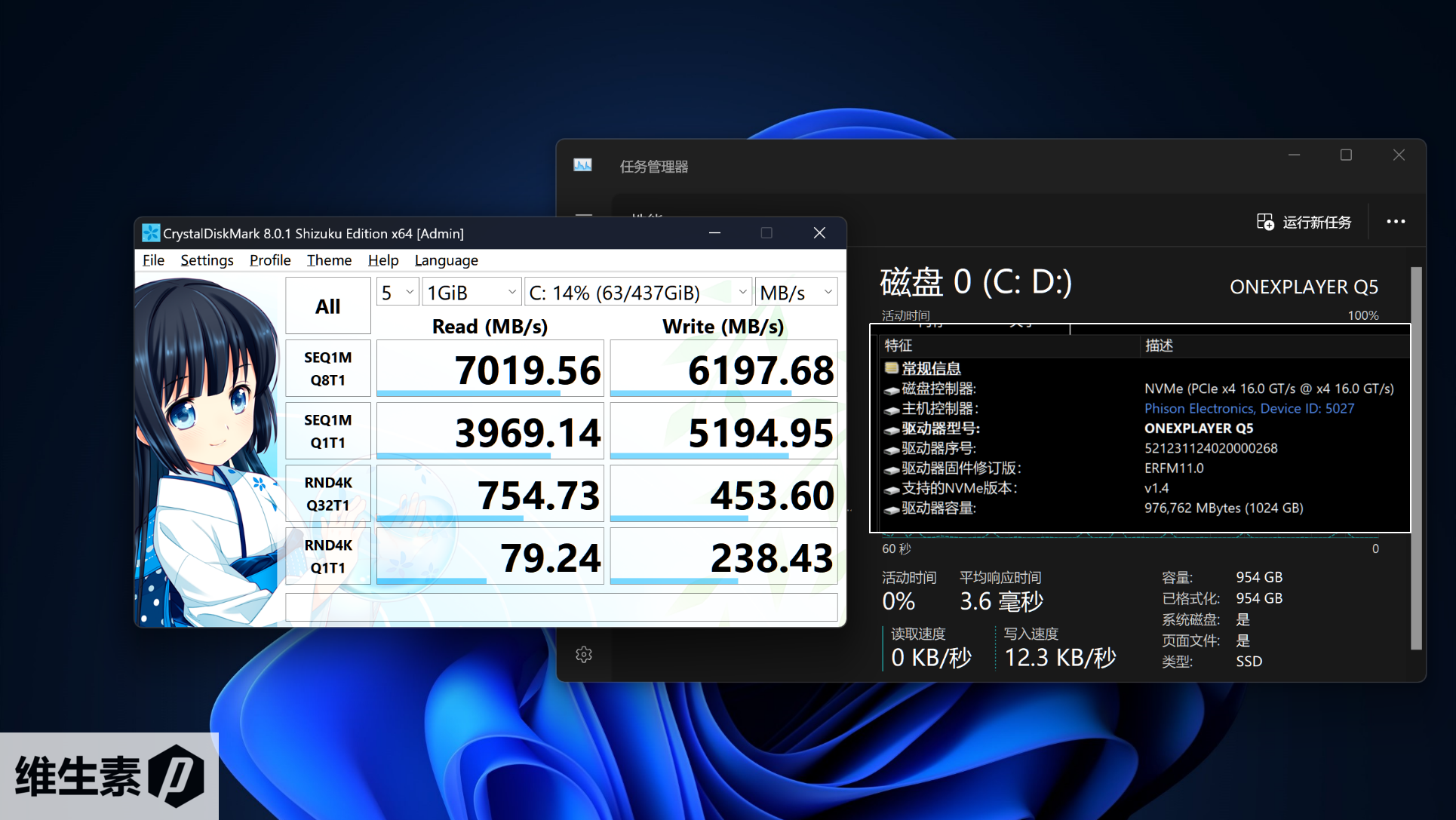Click the drive model row disk icon

(892, 429)
